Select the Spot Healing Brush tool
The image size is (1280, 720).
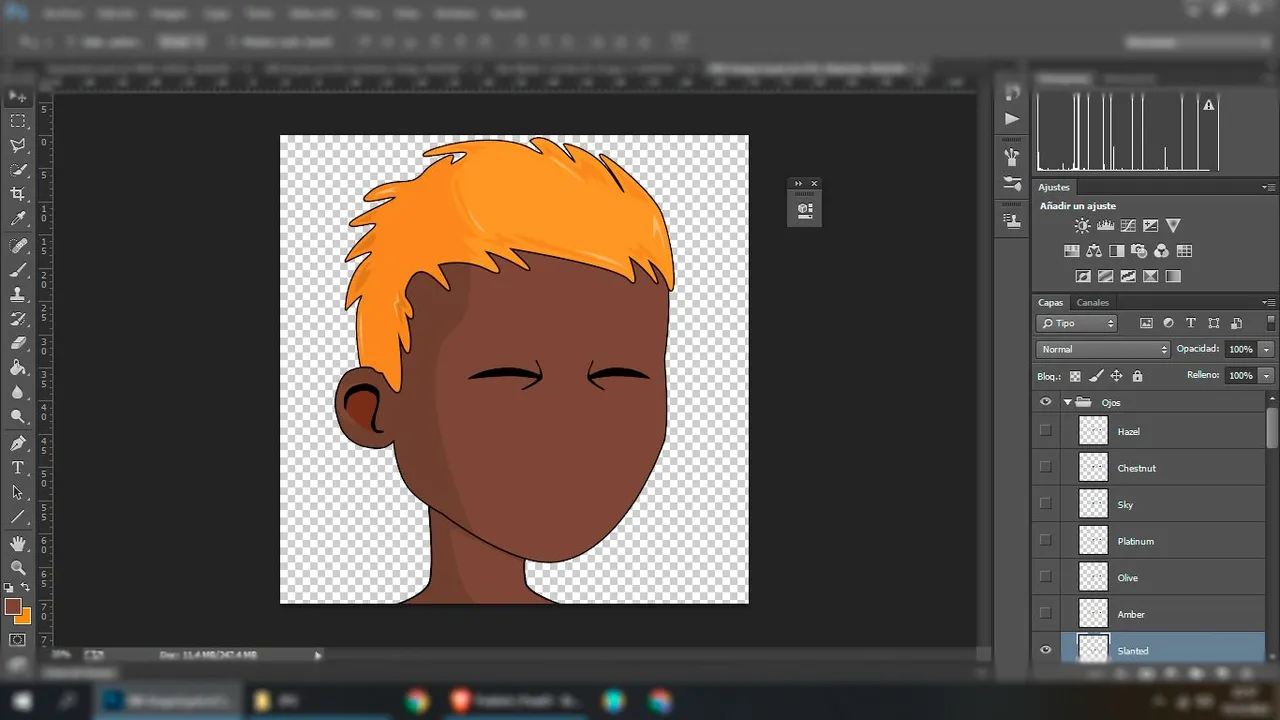click(18, 246)
